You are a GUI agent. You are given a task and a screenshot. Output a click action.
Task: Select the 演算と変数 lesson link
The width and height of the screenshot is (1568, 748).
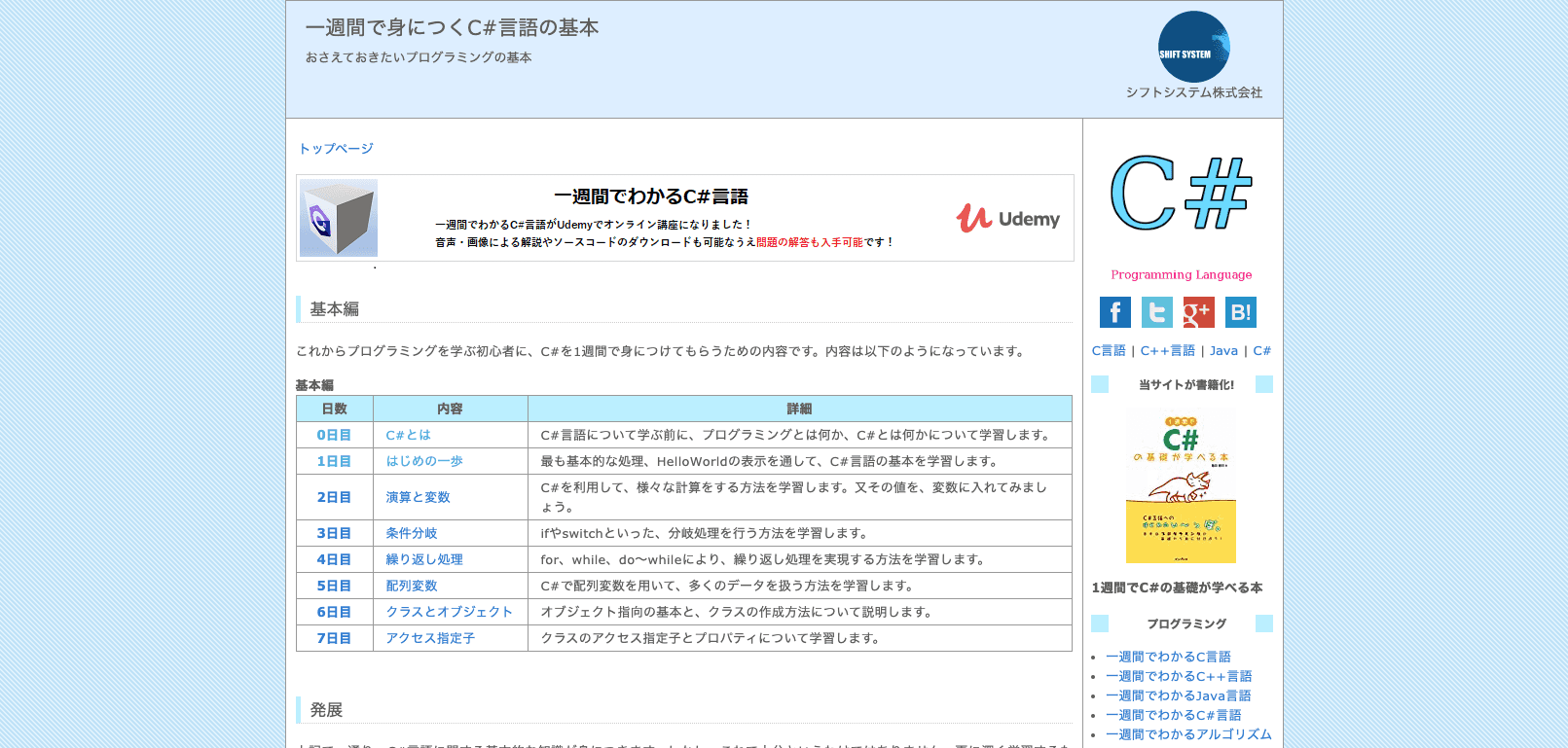tap(418, 497)
